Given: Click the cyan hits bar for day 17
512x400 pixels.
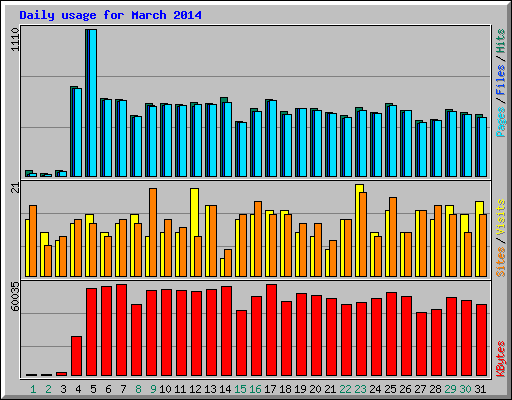Looking at the screenshot, I should pos(273,139).
